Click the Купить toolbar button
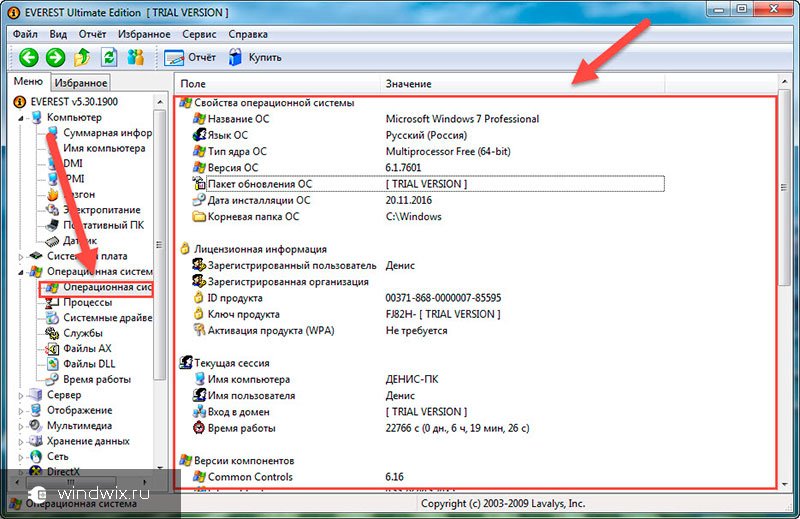Viewport: 800px width, 519px height. [x=255, y=57]
